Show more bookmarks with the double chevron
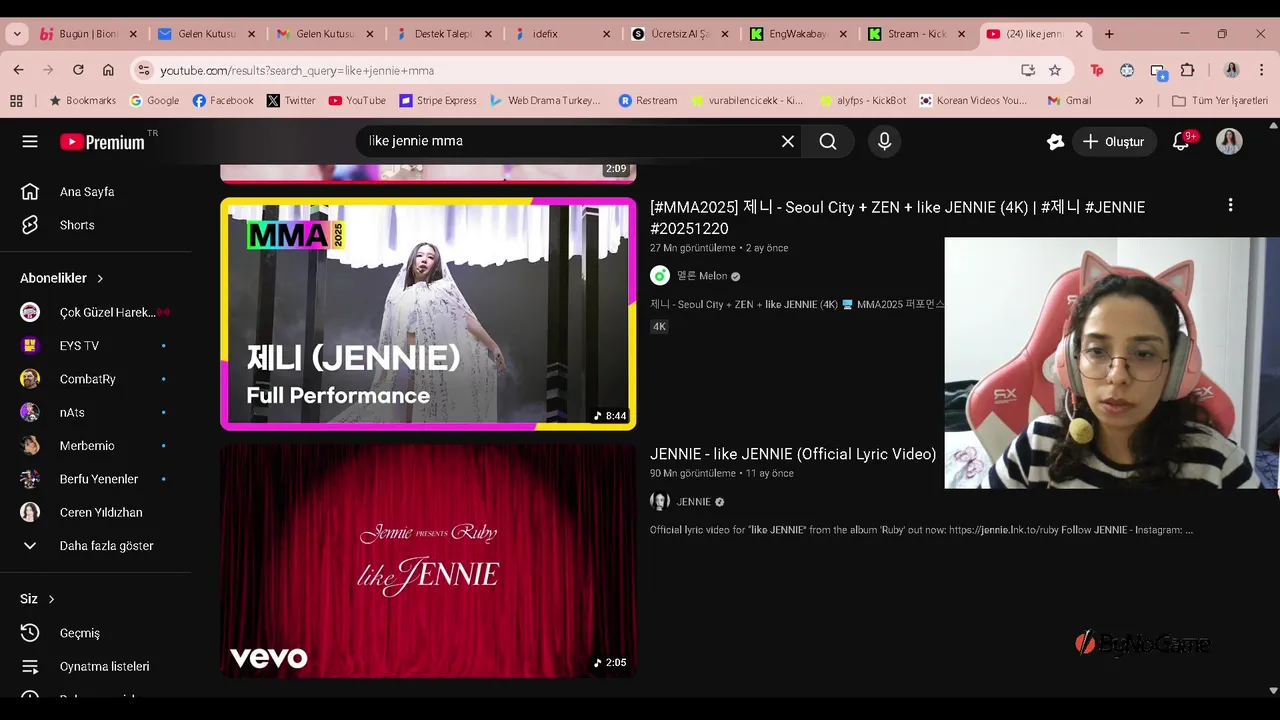The image size is (1280, 720). click(1139, 100)
